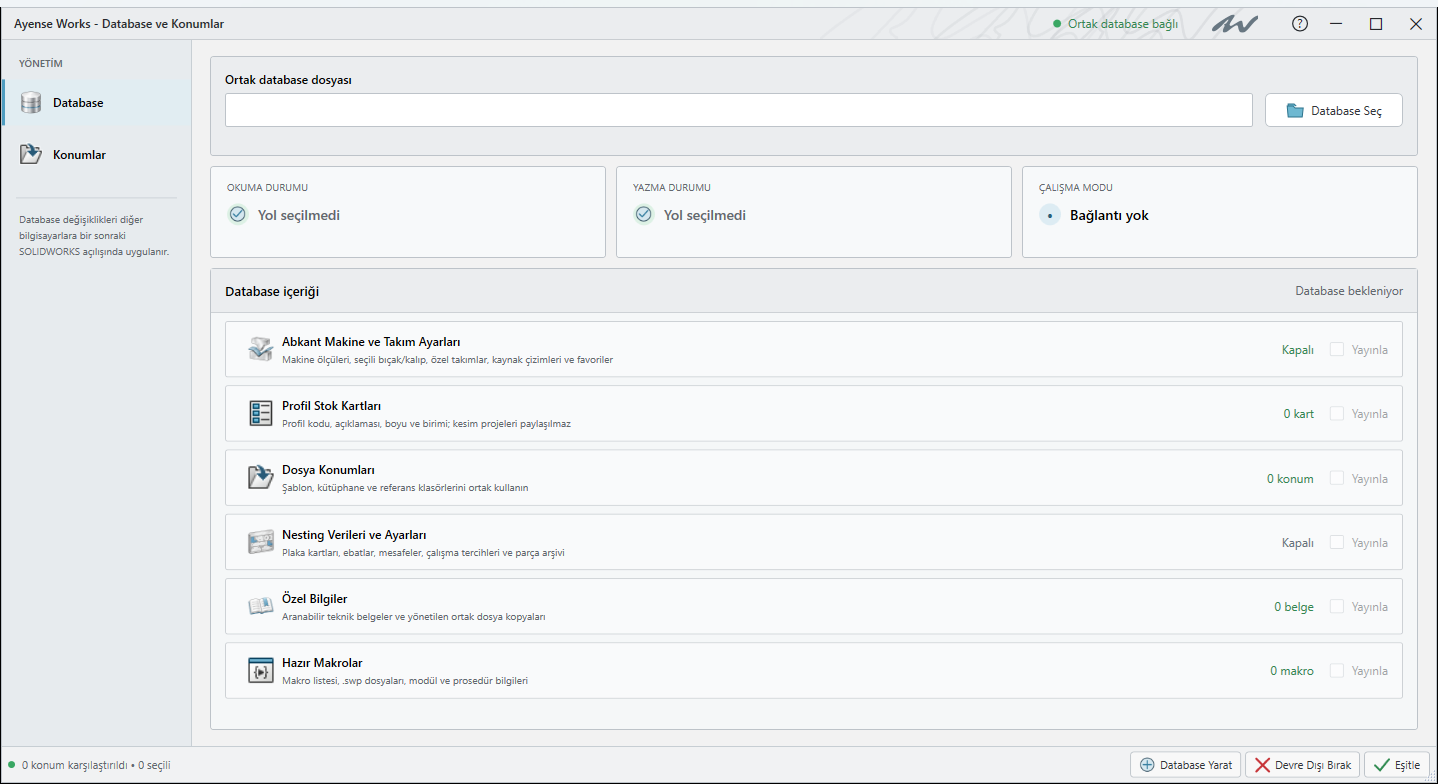
Task: Click the Okuma Durumu check status icon
Action: [x=237, y=214]
